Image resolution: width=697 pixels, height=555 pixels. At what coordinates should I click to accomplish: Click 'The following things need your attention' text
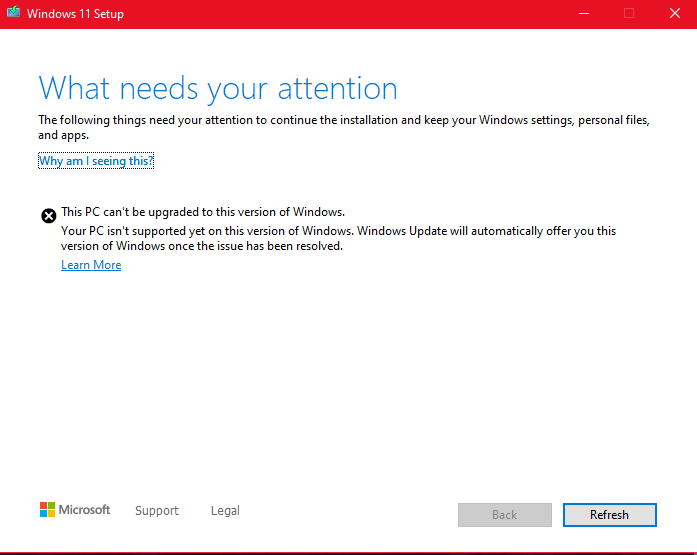344,127
